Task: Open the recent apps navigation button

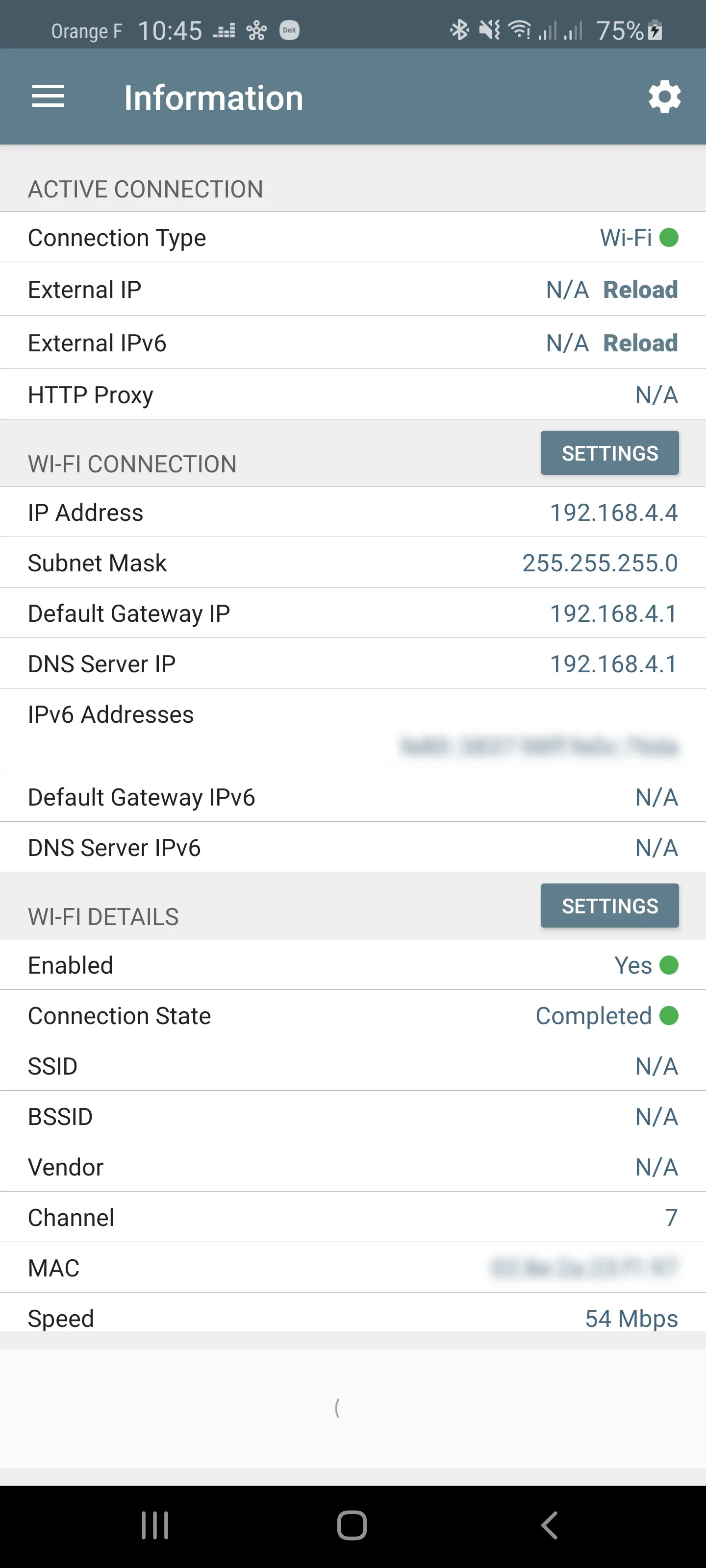Action: pyautogui.click(x=155, y=1525)
